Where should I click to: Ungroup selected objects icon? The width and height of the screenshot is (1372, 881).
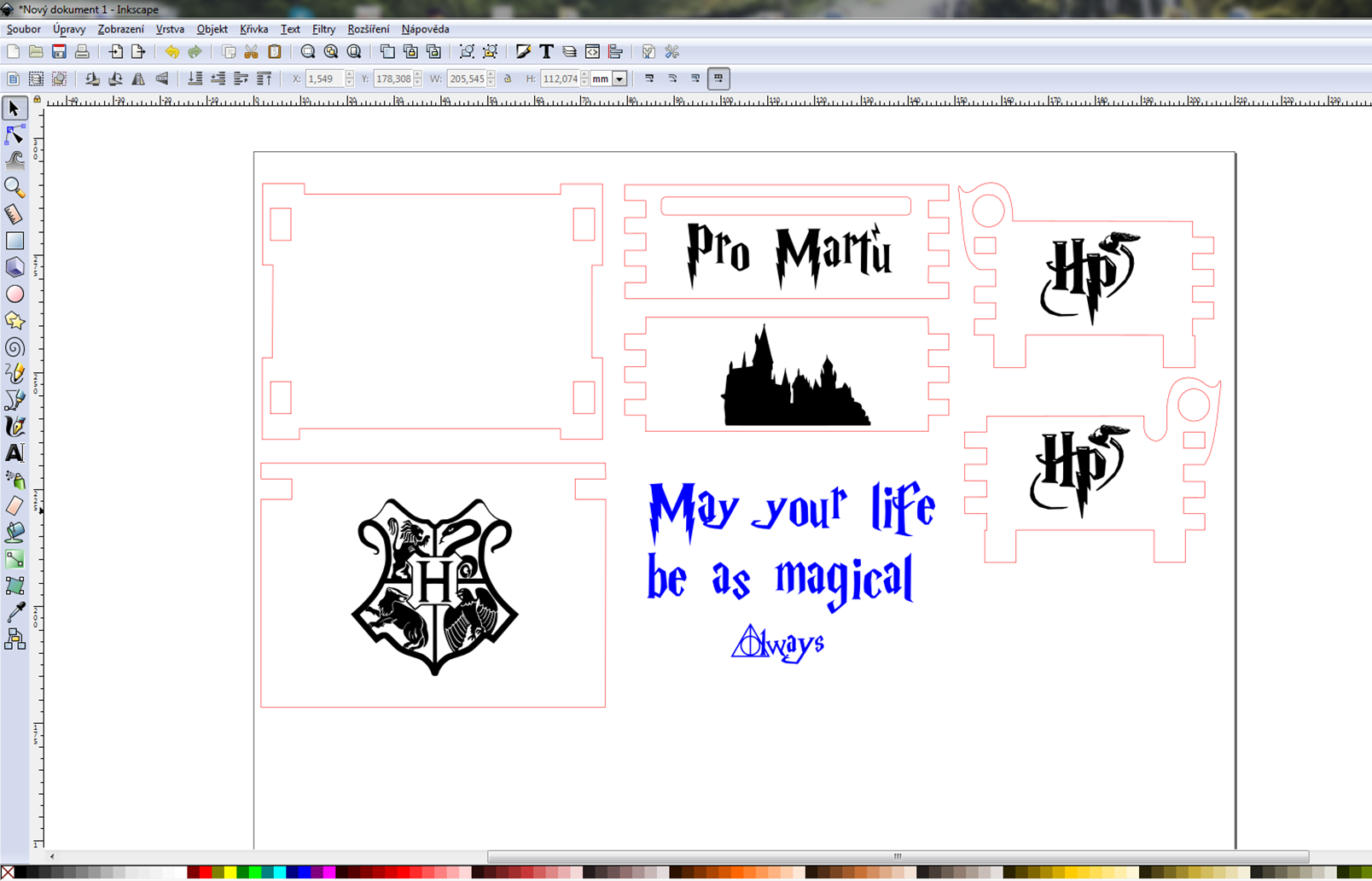(490, 52)
